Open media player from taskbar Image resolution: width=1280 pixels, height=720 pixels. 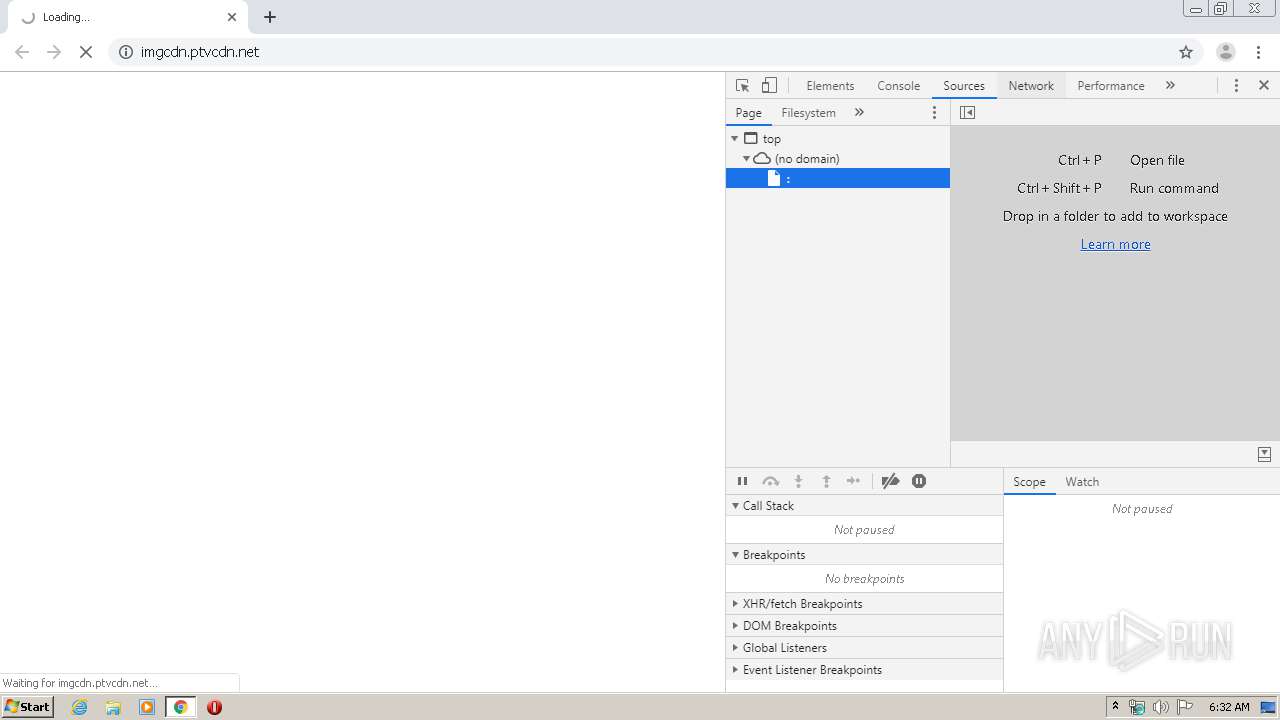coord(147,707)
